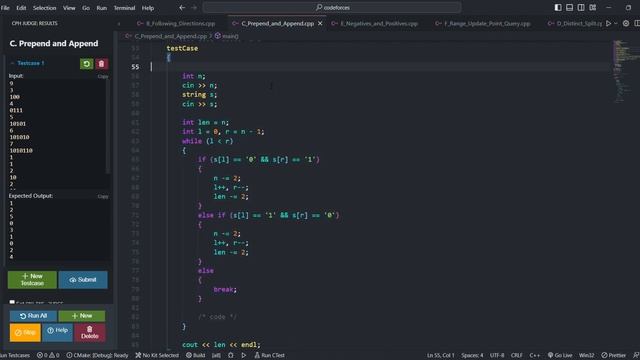Copy the testcase Input text
The height and width of the screenshot is (360, 640).
point(103,76)
